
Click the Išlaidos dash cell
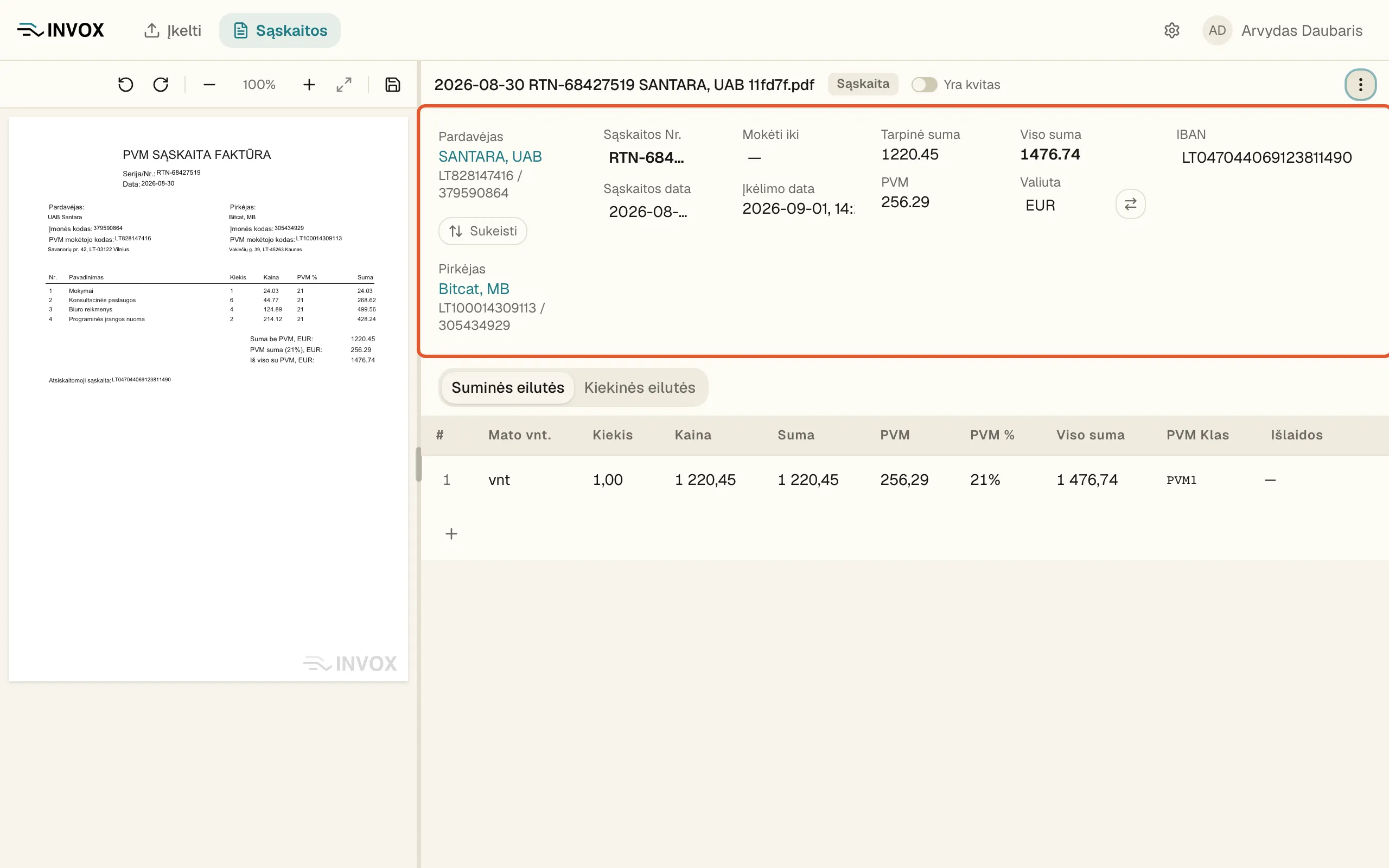click(1270, 480)
